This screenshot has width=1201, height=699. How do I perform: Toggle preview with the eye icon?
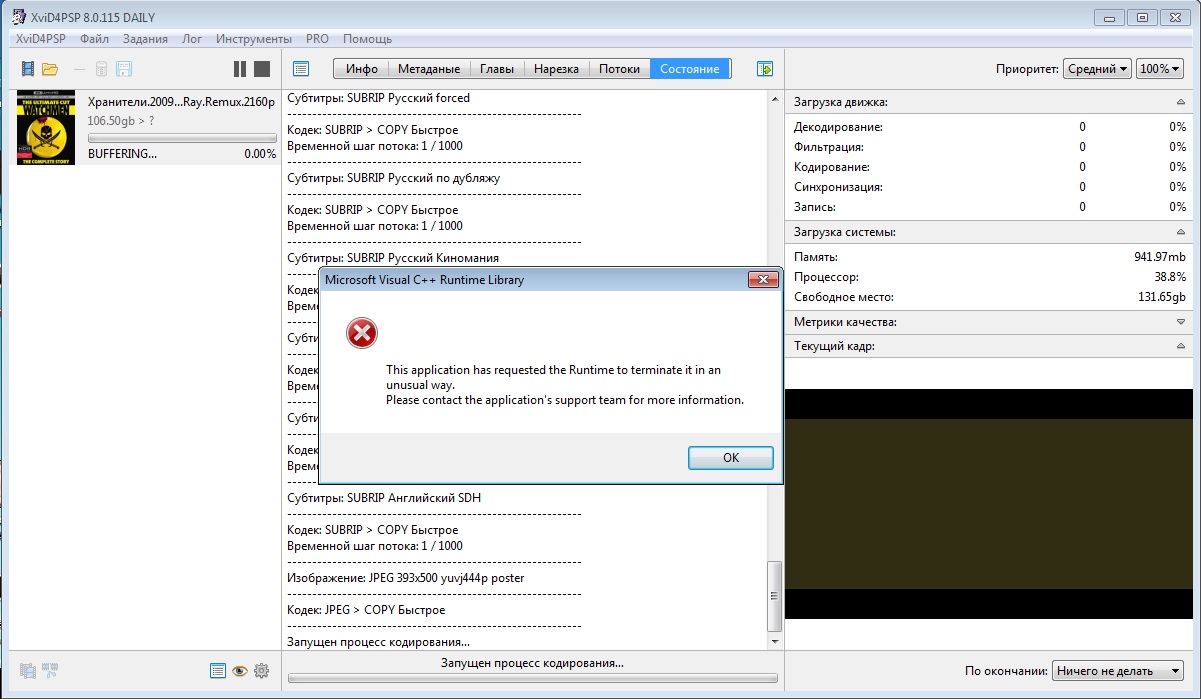240,671
